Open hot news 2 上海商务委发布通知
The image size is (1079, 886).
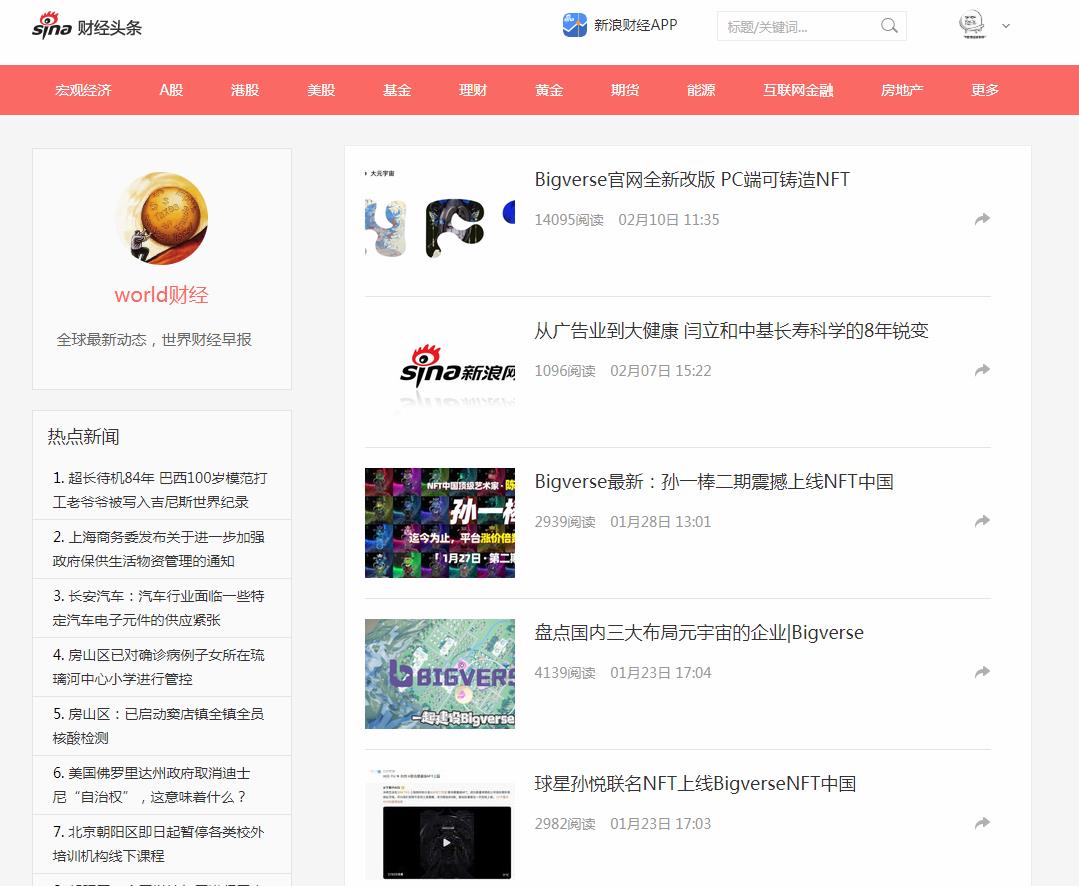(158, 549)
